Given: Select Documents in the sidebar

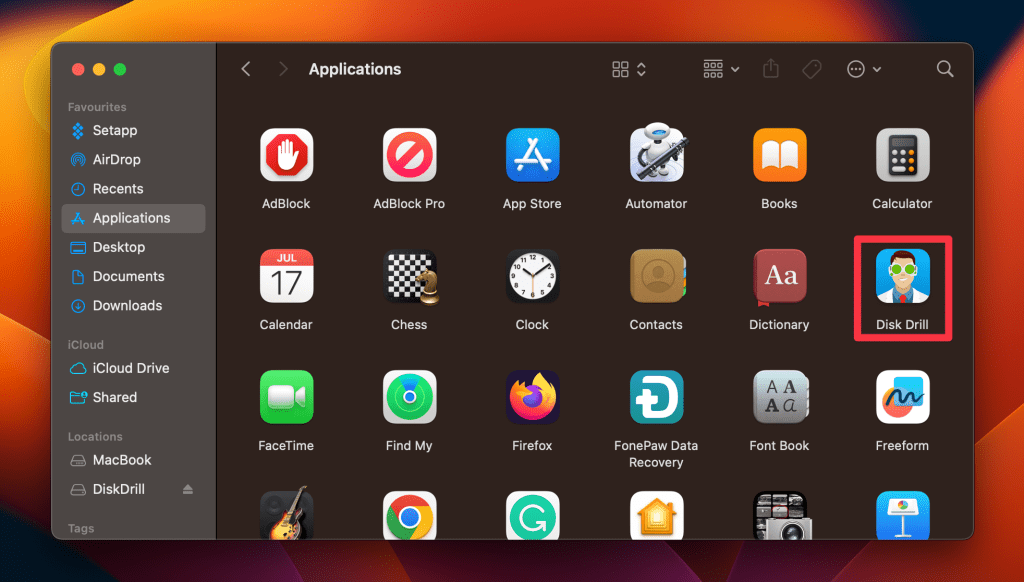Looking at the screenshot, I should (133, 276).
